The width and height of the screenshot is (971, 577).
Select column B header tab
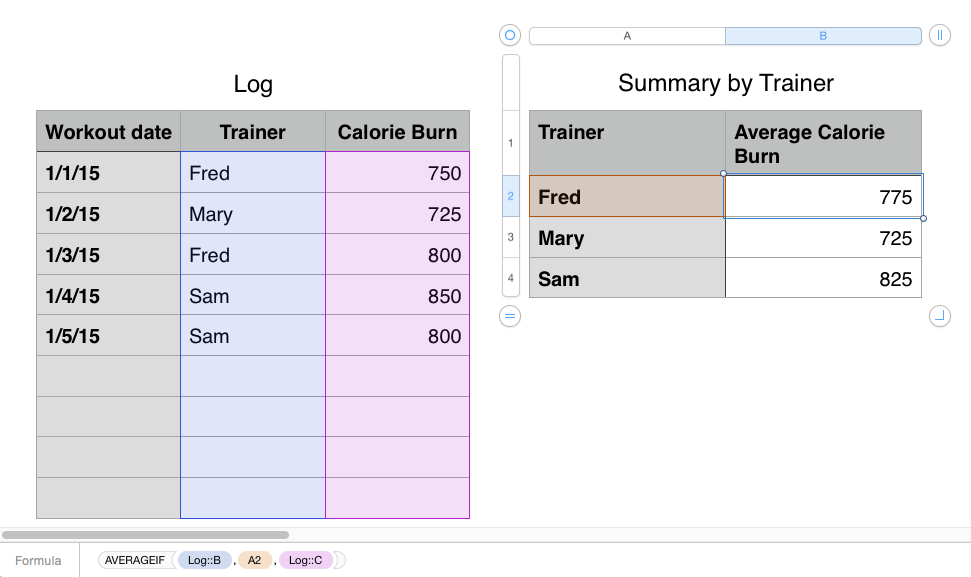pyautogui.click(x=823, y=36)
